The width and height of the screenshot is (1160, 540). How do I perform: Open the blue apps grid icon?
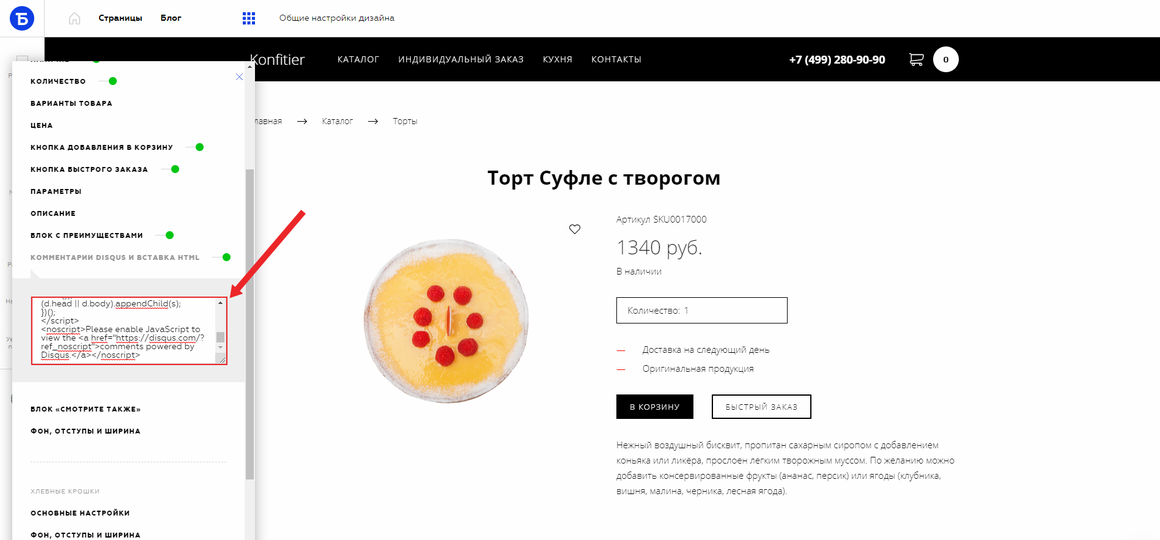249,18
